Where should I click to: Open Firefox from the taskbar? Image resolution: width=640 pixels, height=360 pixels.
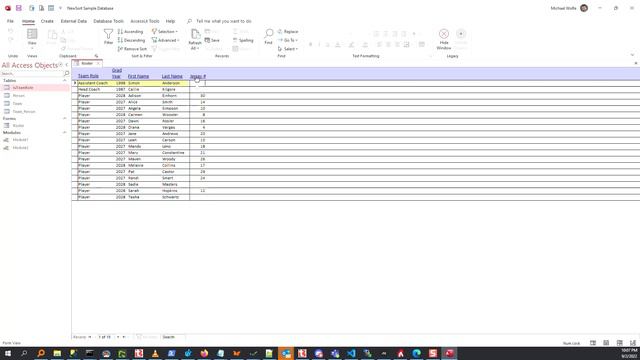pos(204,353)
